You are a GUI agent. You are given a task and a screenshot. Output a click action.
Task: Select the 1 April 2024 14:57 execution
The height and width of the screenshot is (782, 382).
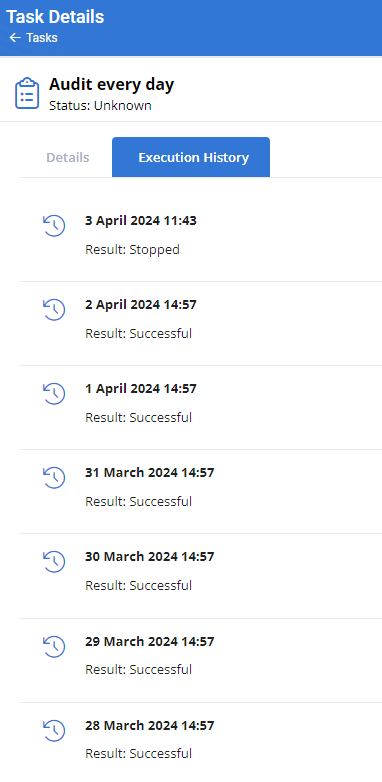point(201,407)
